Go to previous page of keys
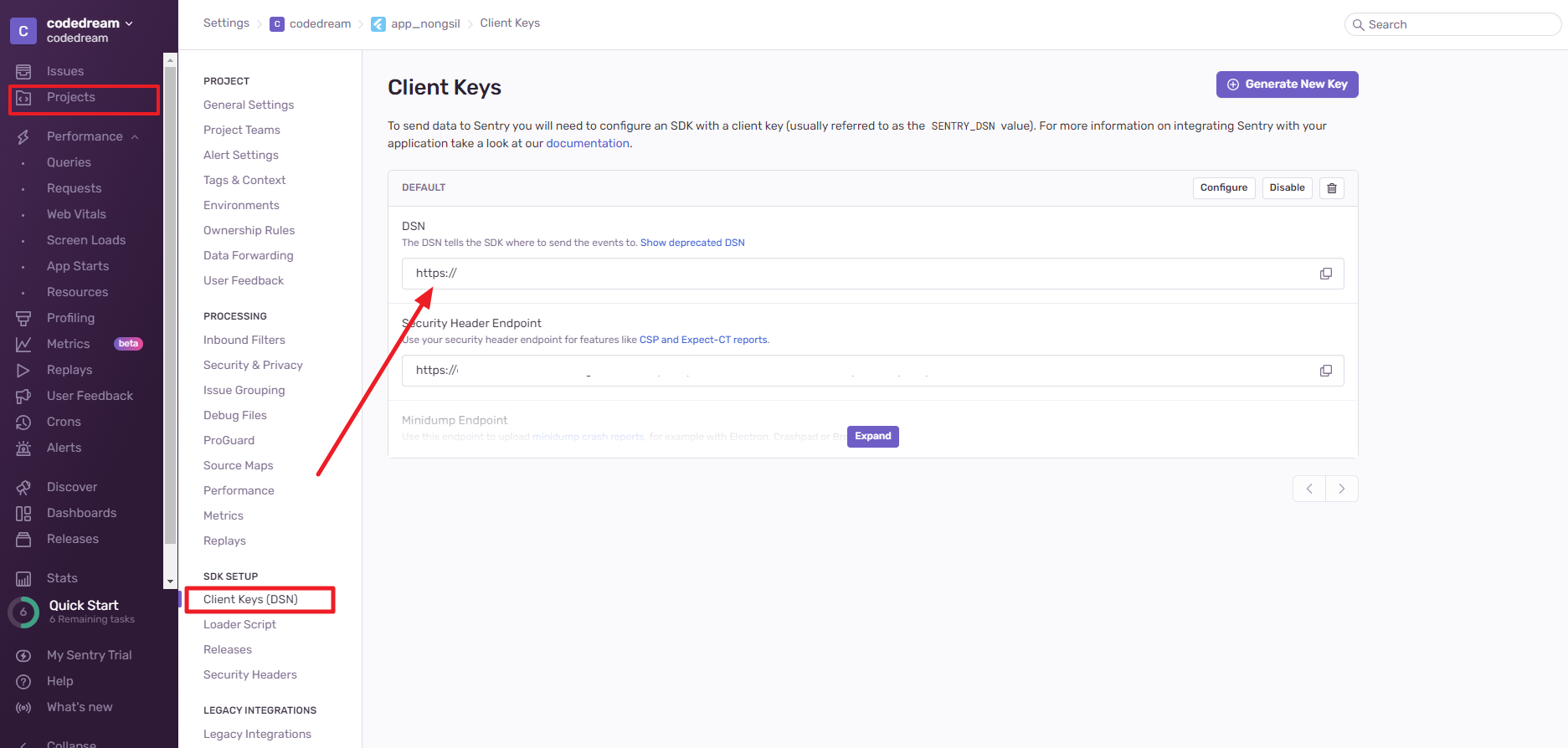The height and width of the screenshot is (748, 1568). (1309, 489)
